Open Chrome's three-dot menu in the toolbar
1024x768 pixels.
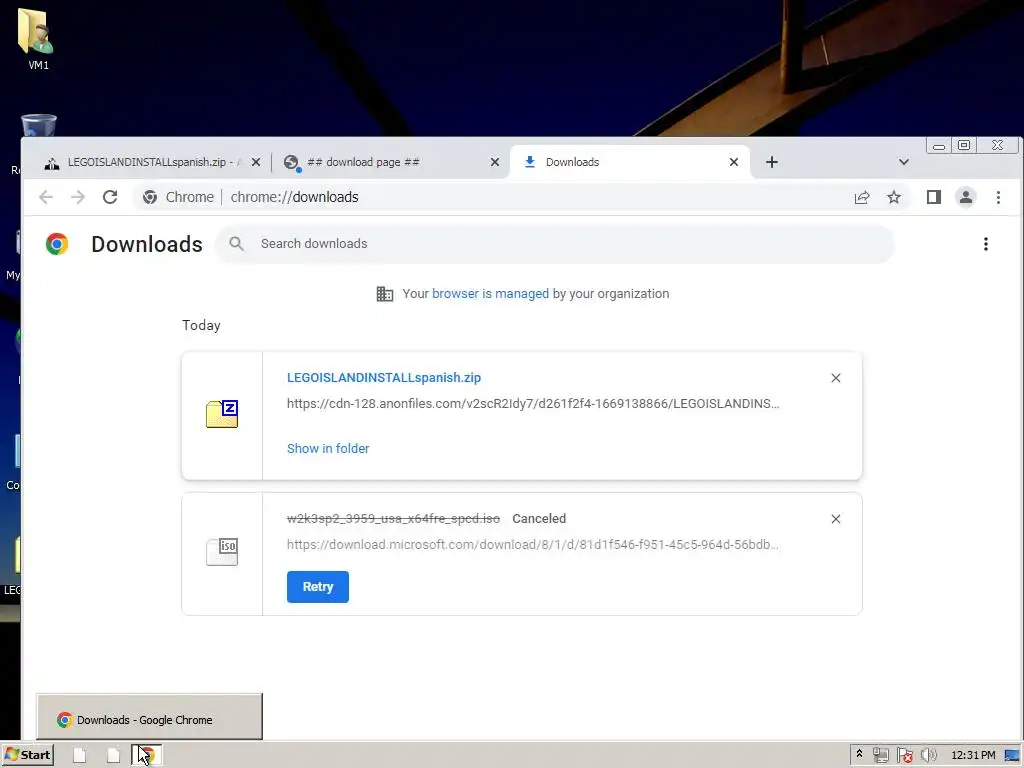point(999,197)
